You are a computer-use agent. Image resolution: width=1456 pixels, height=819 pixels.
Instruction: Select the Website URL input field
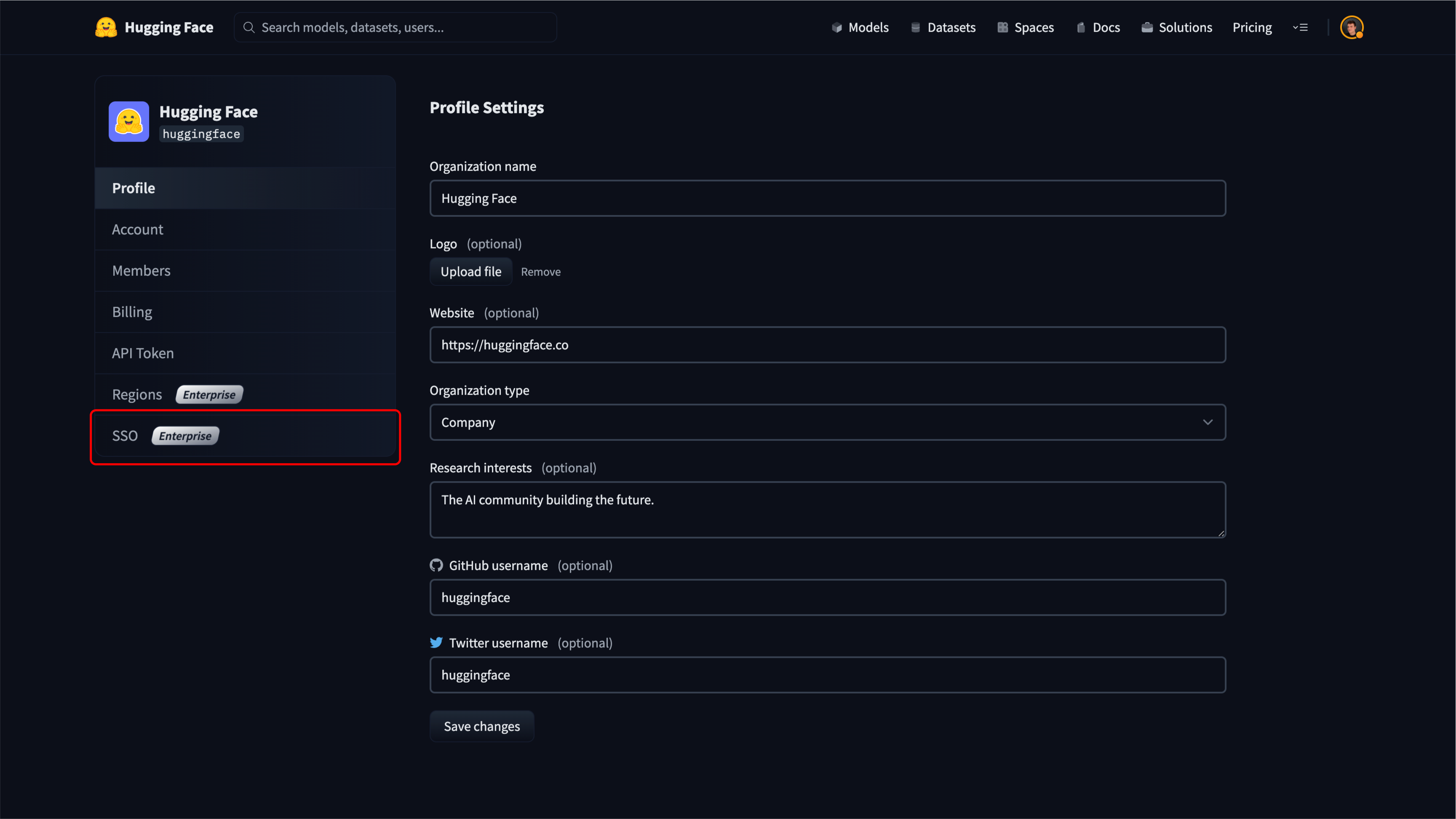827,344
